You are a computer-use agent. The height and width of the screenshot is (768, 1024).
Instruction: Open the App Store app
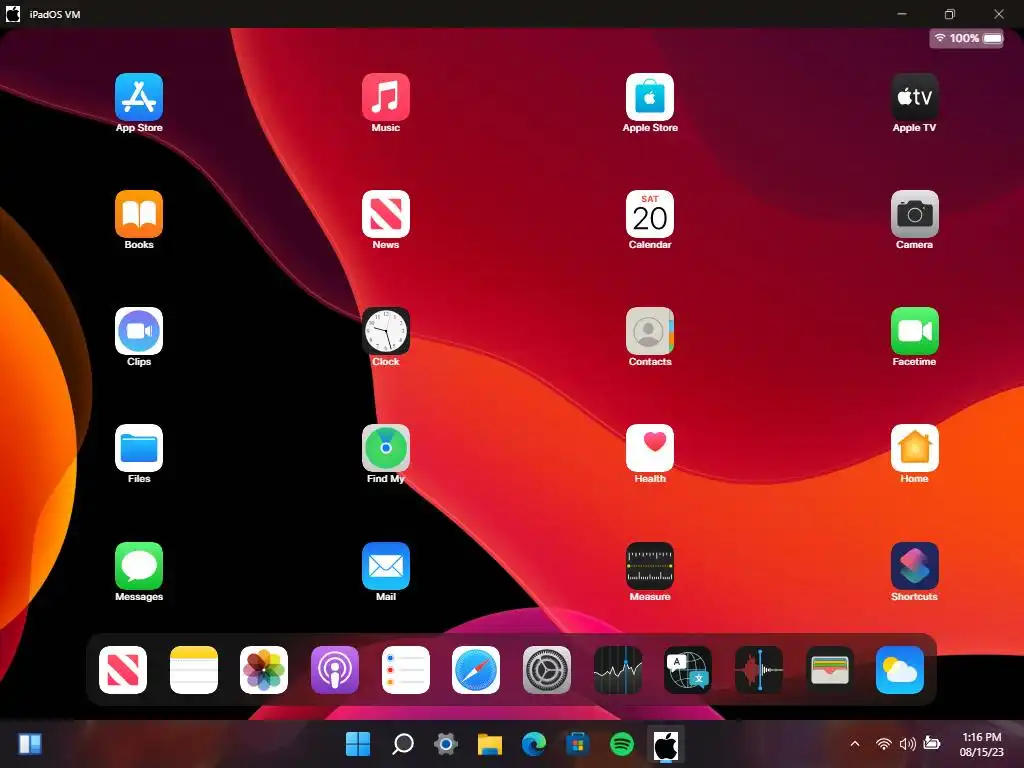coord(138,97)
